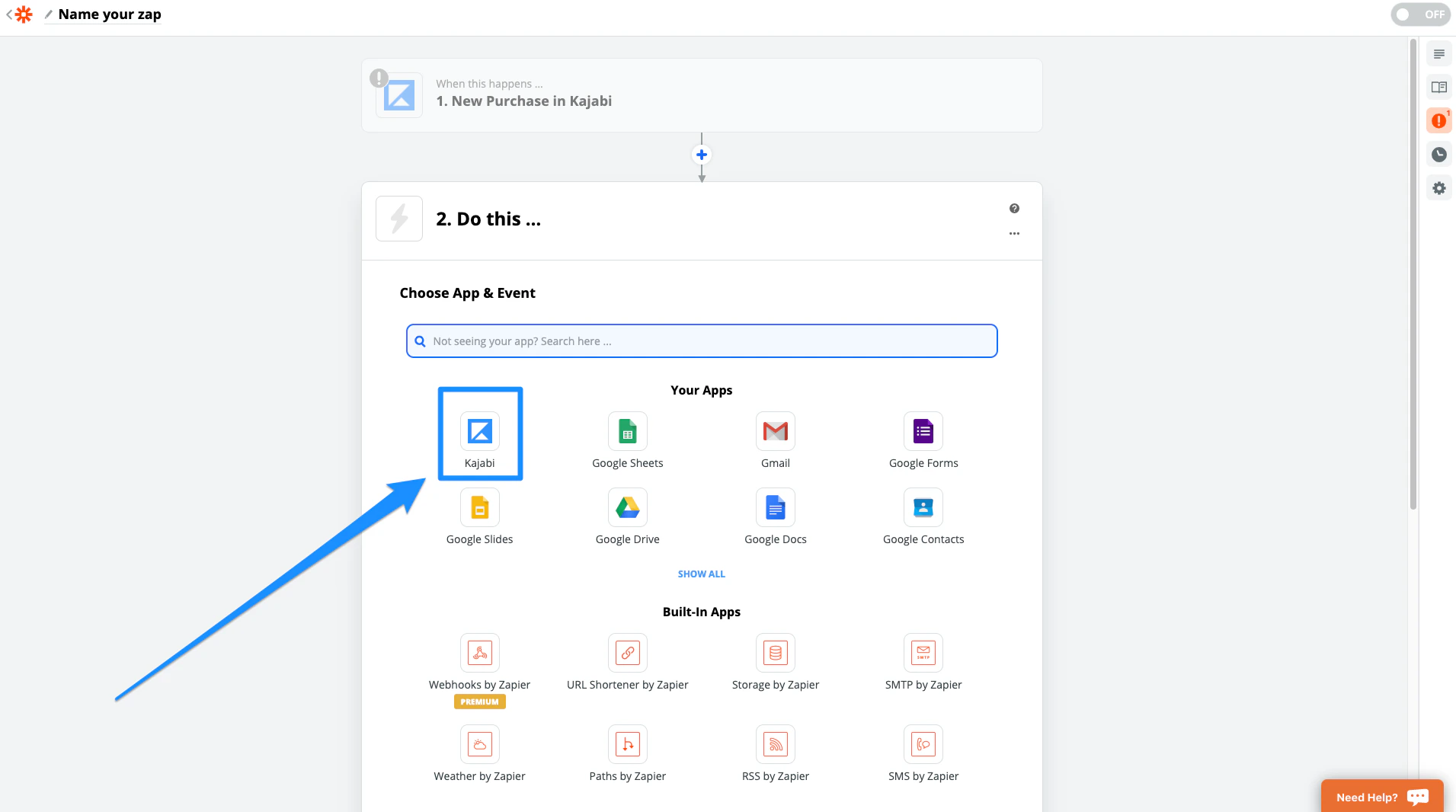The height and width of the screenshot is (812, 1456).
Task: Open the Need Help? chat button
Action: 1382,797
